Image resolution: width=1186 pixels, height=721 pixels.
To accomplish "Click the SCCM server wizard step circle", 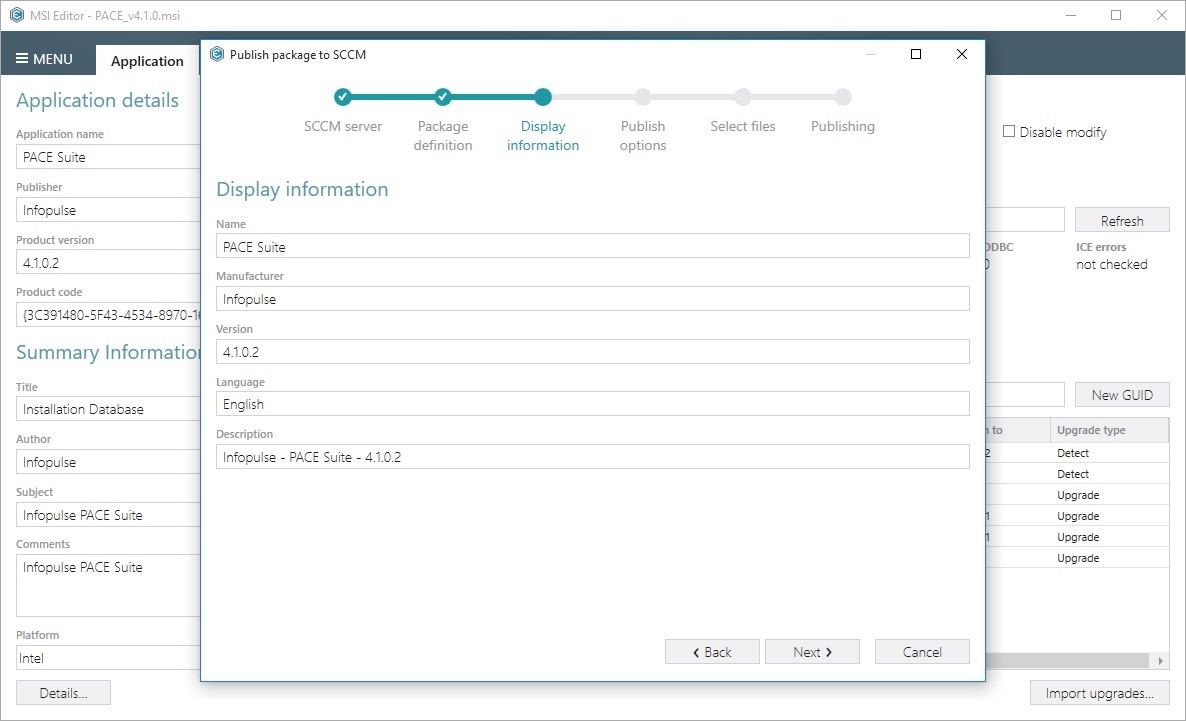I will pos(343,97).
